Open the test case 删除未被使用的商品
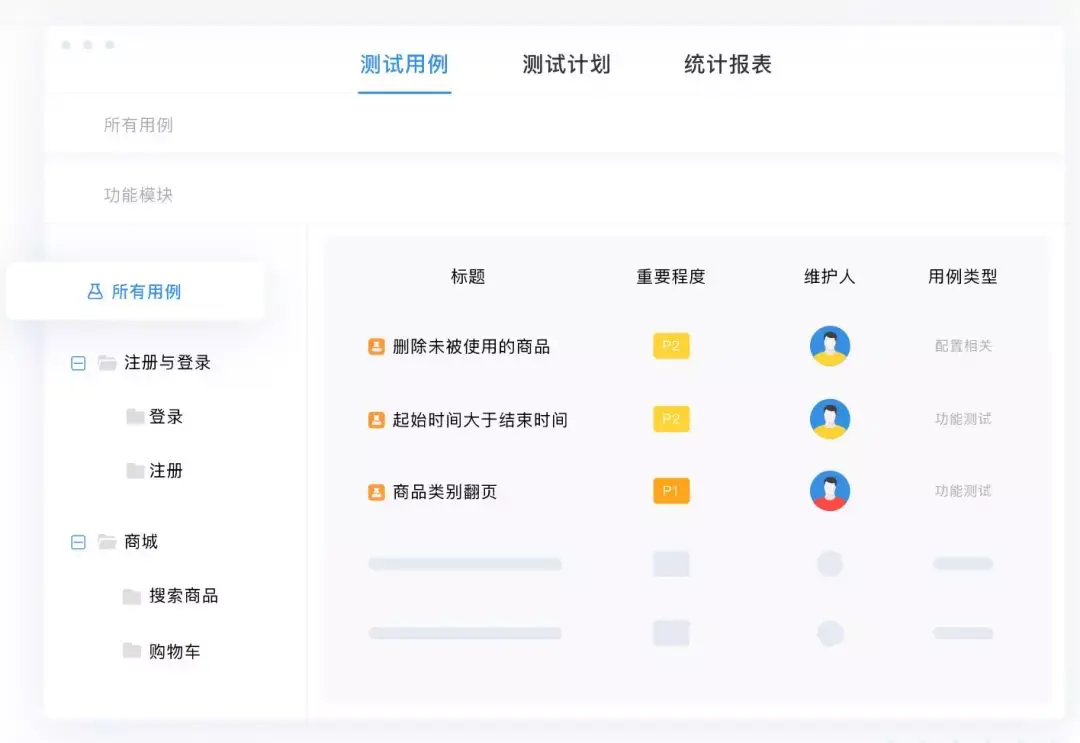The image size is (1080, 743). (471, 346)
